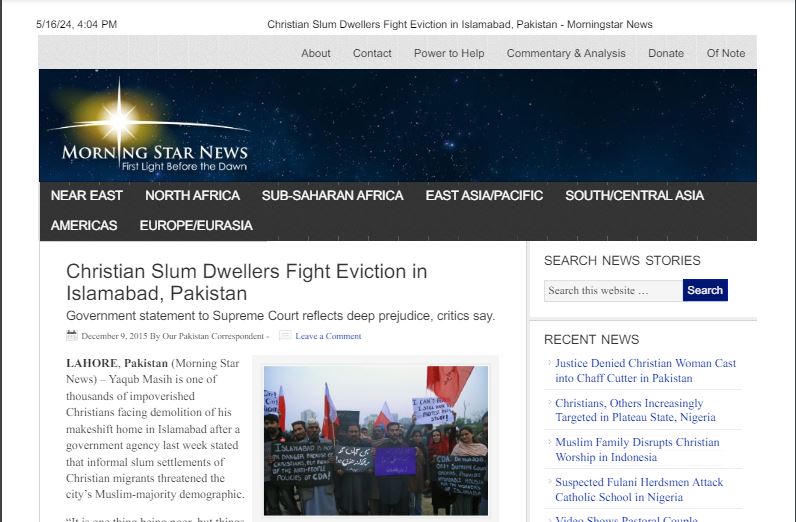Open the Contact page
796x522 pixels.
(372, 53)
